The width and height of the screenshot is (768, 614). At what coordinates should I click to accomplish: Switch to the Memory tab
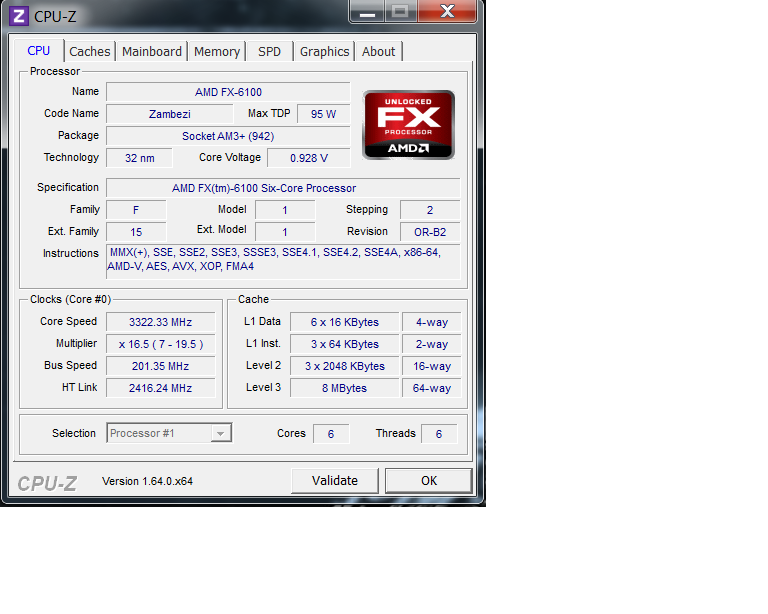[217, 51]
